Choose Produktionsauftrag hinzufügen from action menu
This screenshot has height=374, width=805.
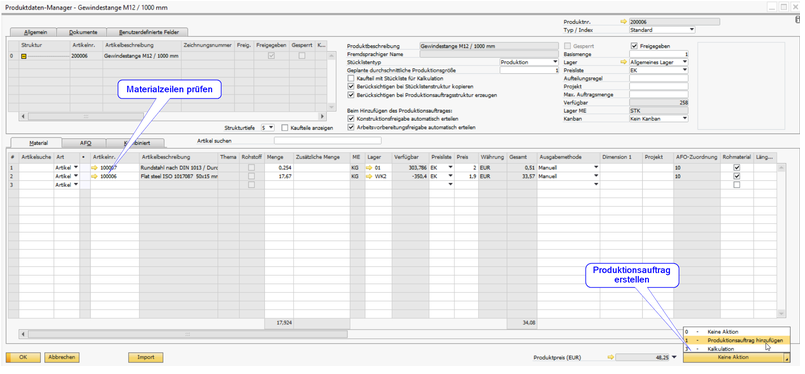coord(737,340)
